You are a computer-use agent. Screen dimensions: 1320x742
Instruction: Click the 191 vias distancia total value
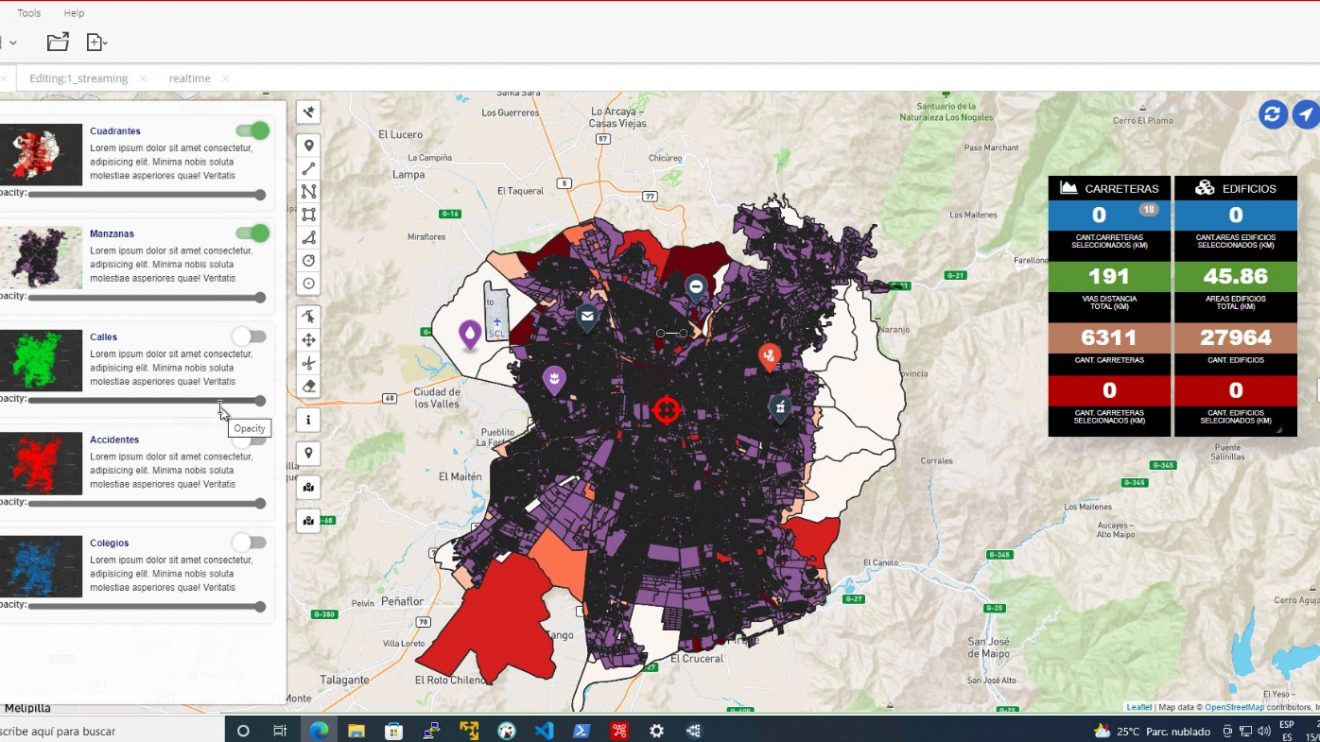coord(1109,277)
